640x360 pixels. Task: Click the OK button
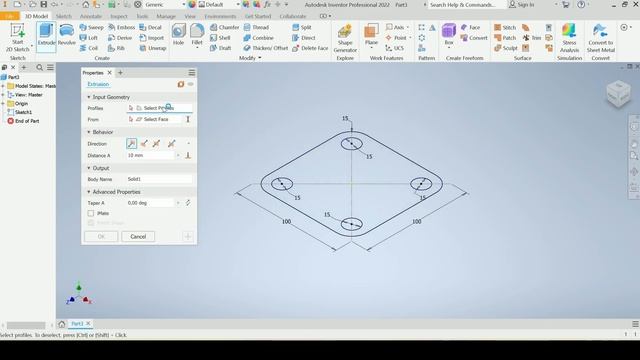[x=101, y=236]
